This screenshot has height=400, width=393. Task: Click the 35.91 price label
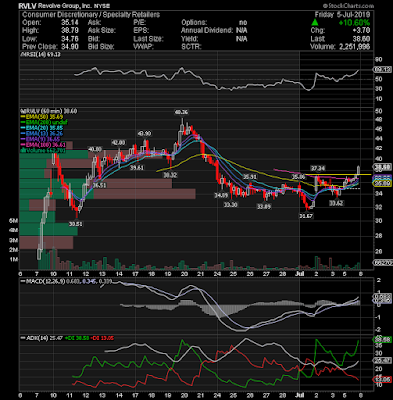coord(249,177)
